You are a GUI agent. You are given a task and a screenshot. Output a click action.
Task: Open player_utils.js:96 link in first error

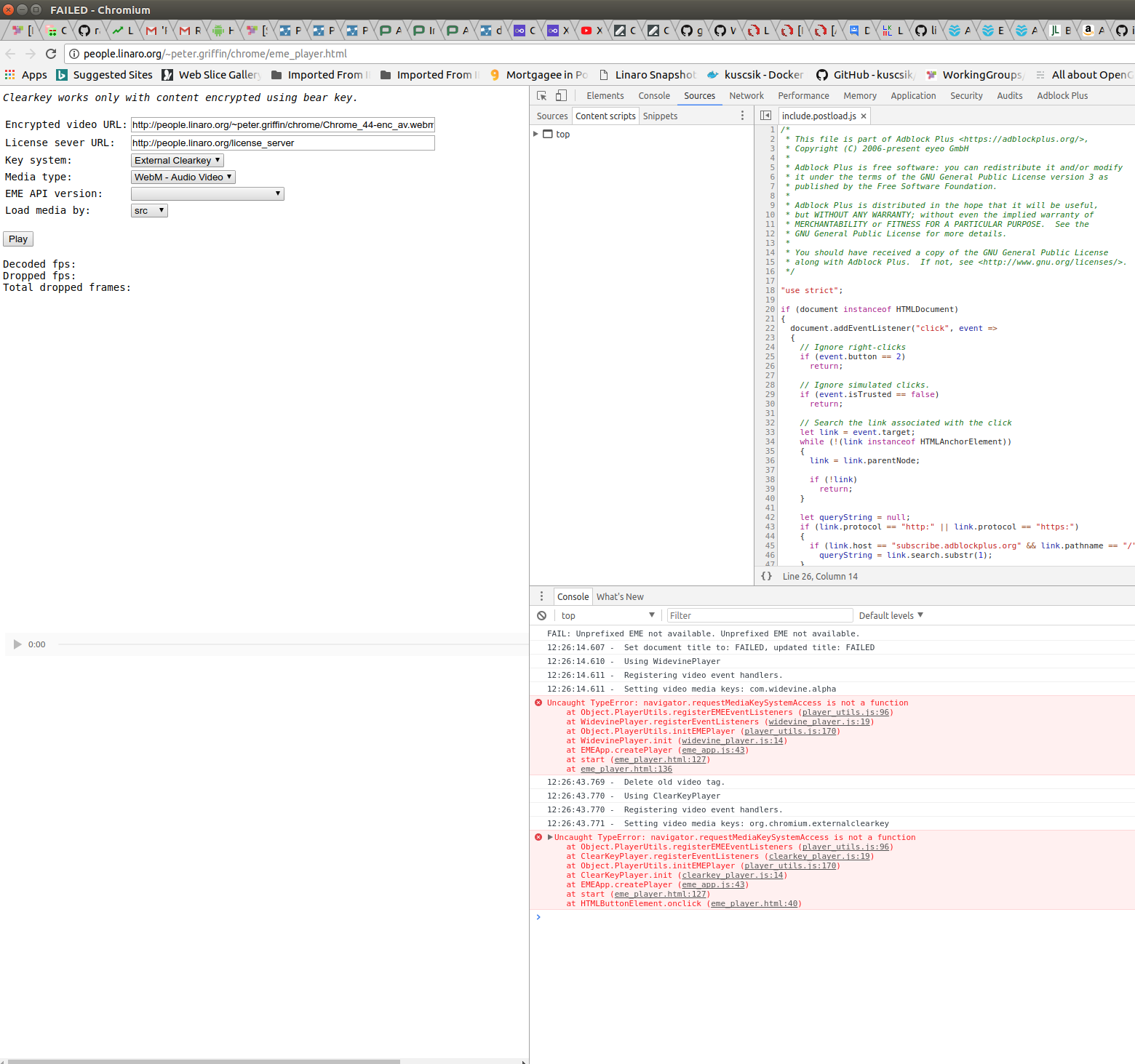(845, 713)
